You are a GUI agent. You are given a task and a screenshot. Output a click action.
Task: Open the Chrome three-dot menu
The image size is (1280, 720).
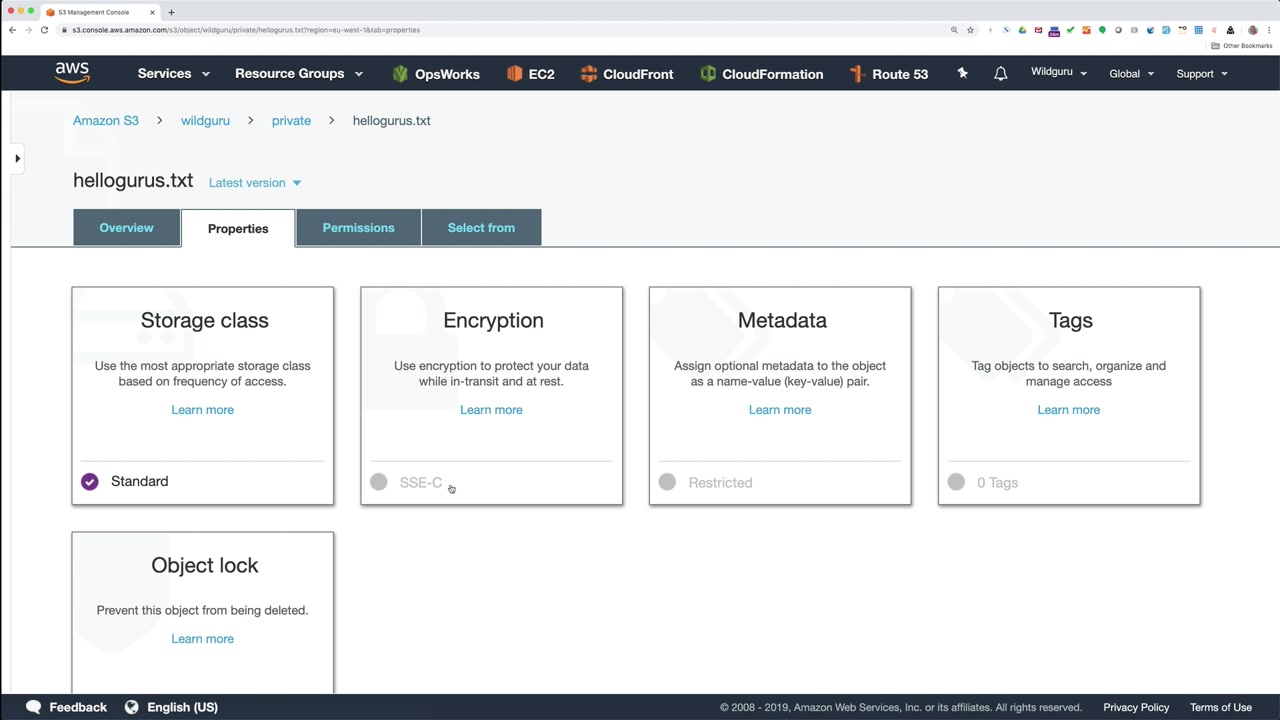click(1269, 30)
